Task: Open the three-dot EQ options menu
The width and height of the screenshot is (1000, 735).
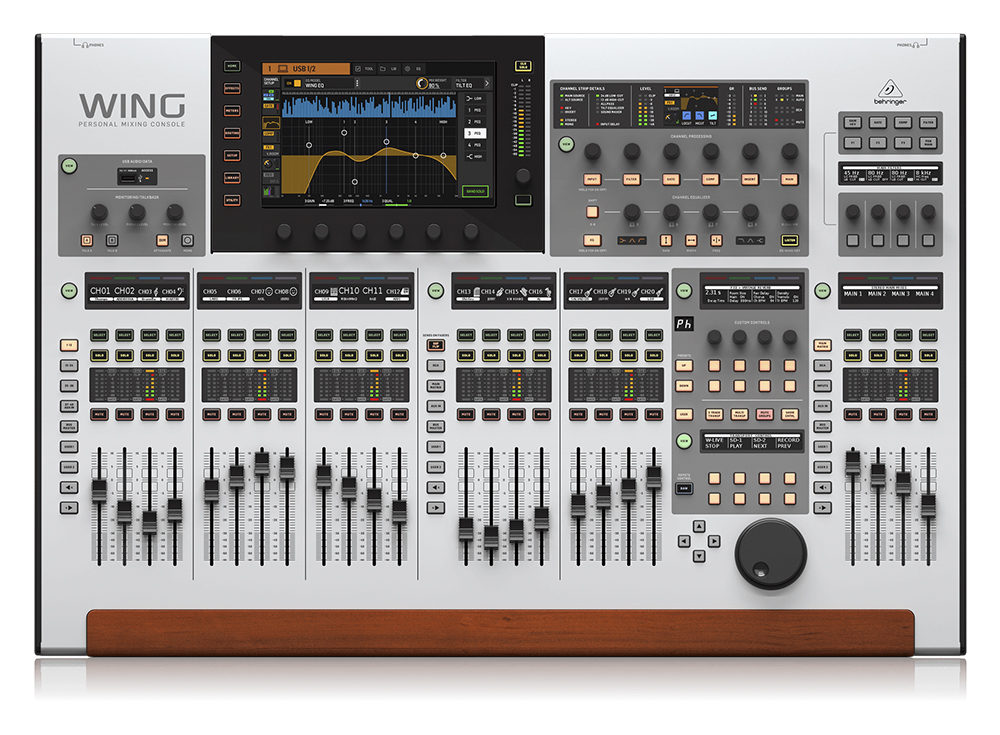Action: pos(357,84)
